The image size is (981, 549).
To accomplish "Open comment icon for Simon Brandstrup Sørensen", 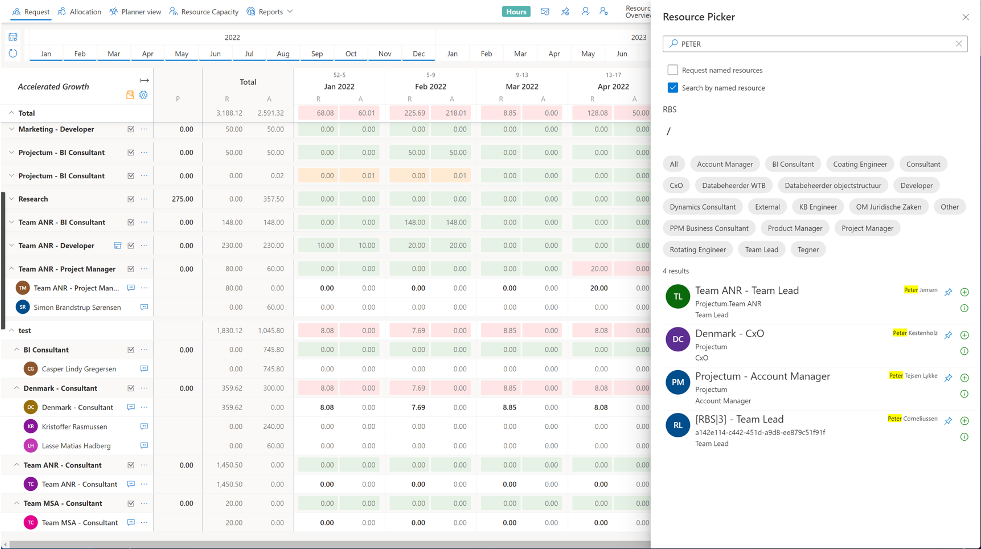I will [x=144, y=307].
